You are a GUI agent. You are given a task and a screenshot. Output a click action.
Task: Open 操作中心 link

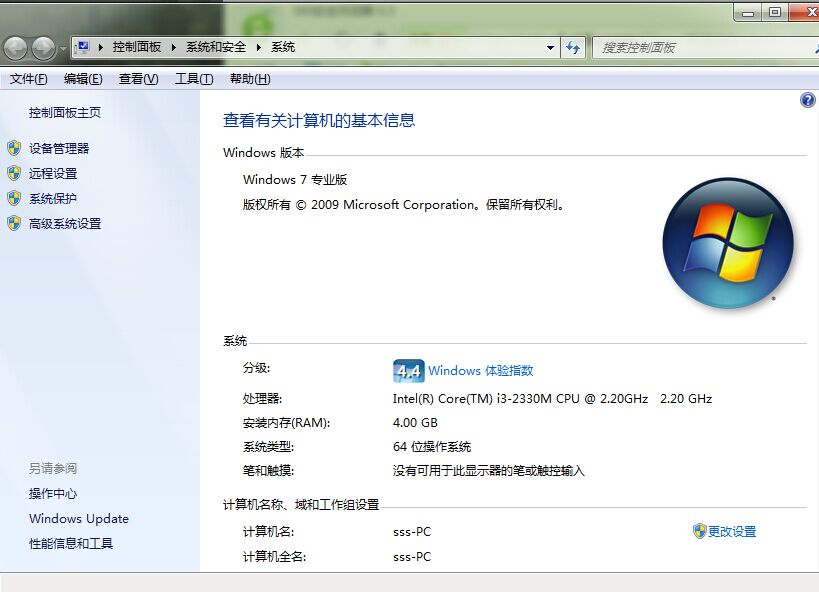click(x=53, y=493)
